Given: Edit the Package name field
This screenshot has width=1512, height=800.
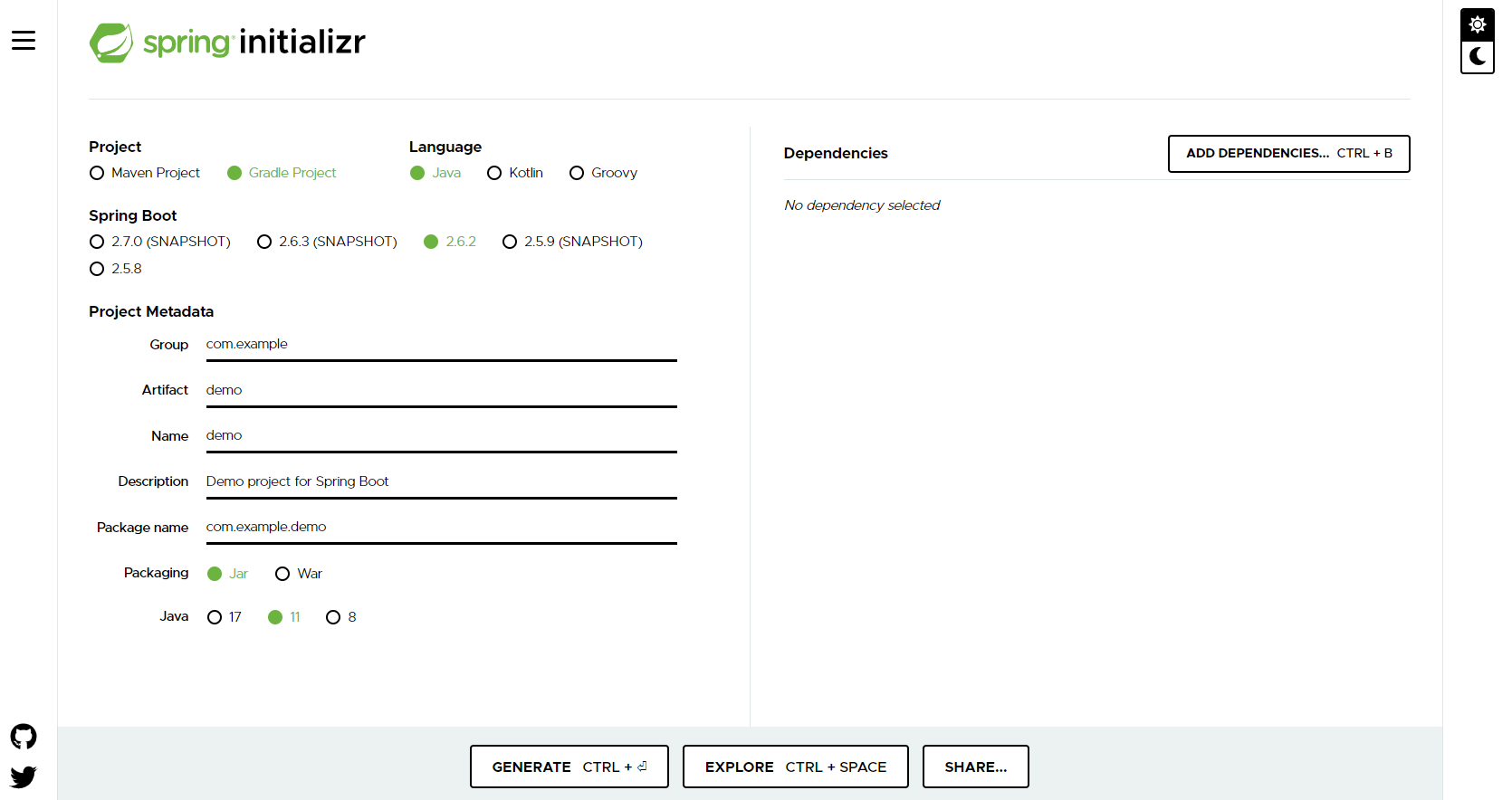Looking at the screenshot, I should 442,527.
